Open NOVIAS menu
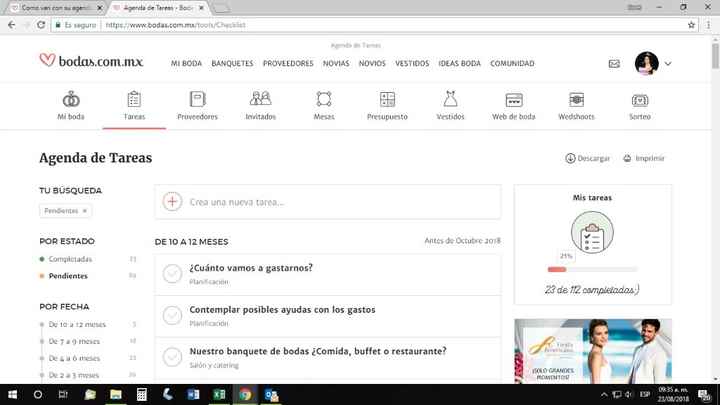 (336, 63)
